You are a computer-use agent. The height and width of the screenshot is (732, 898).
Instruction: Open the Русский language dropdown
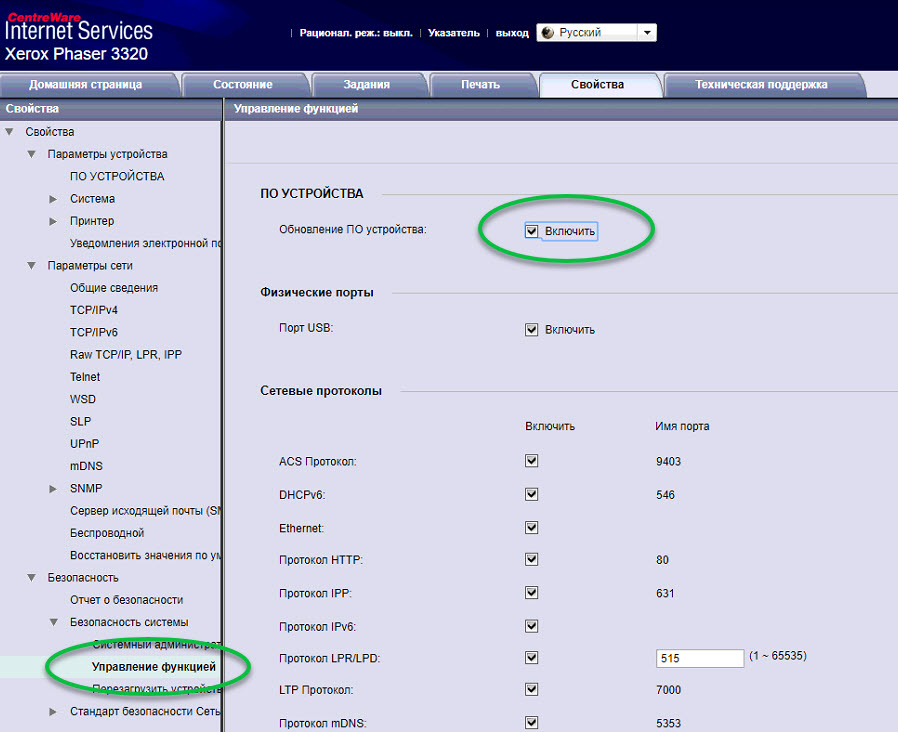[647, 33]
